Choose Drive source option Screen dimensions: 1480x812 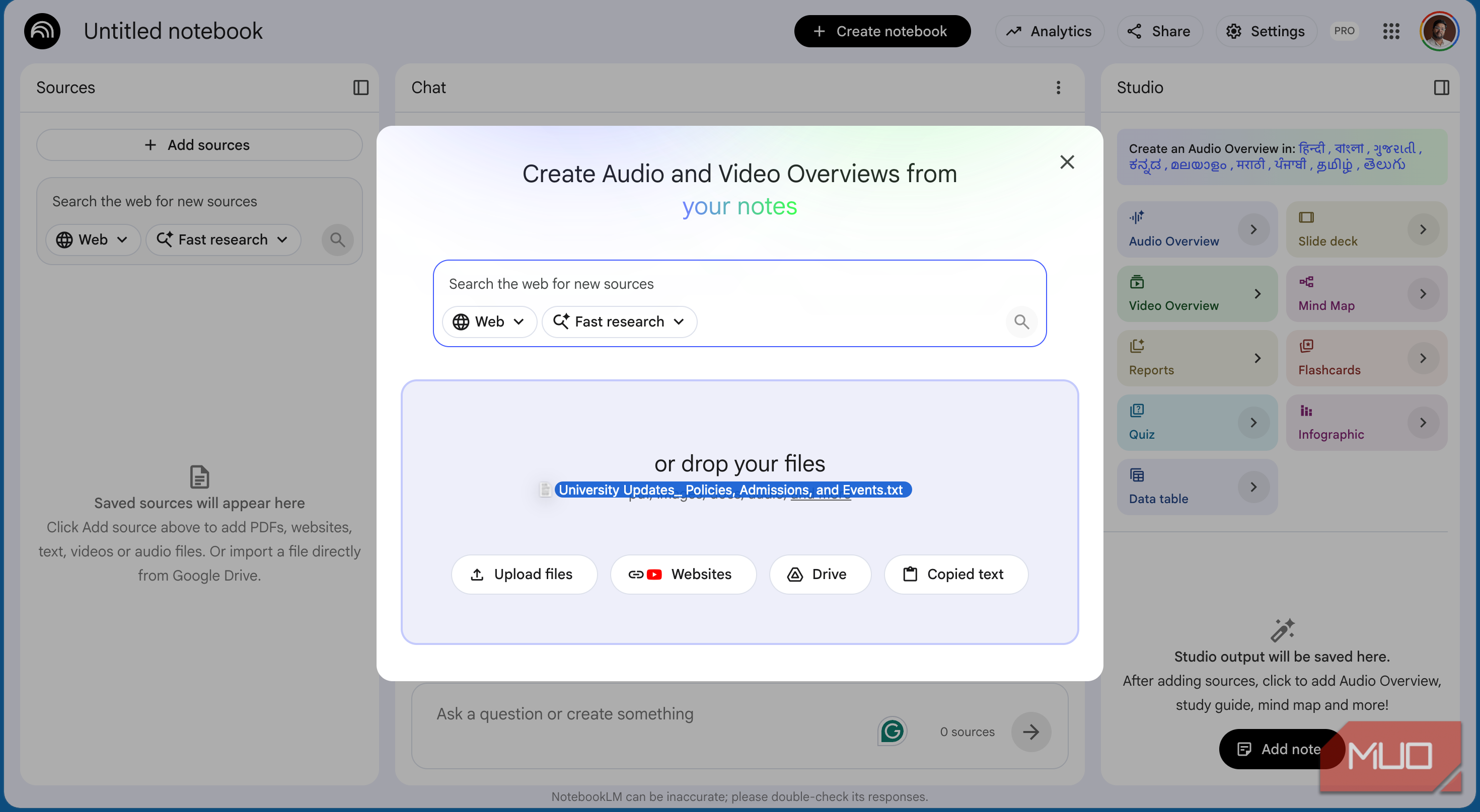(x=820, y=574)
